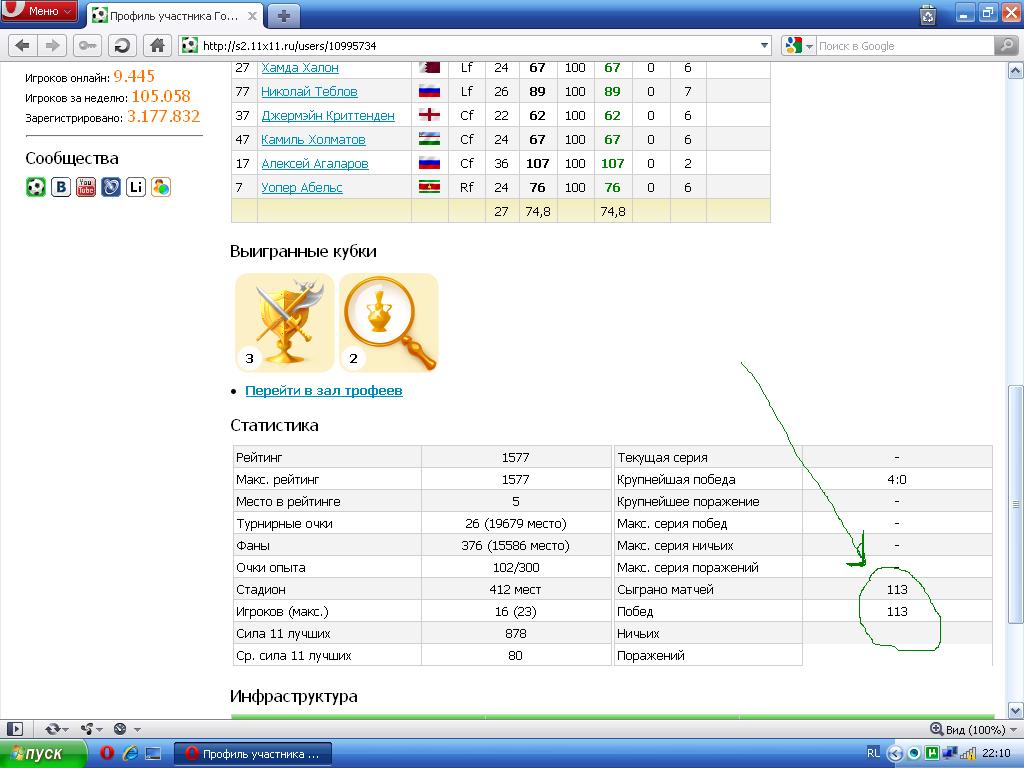Screen dimensions: 1024x768
Task: Open the VKontakte community icon
Action: (61, 187)
